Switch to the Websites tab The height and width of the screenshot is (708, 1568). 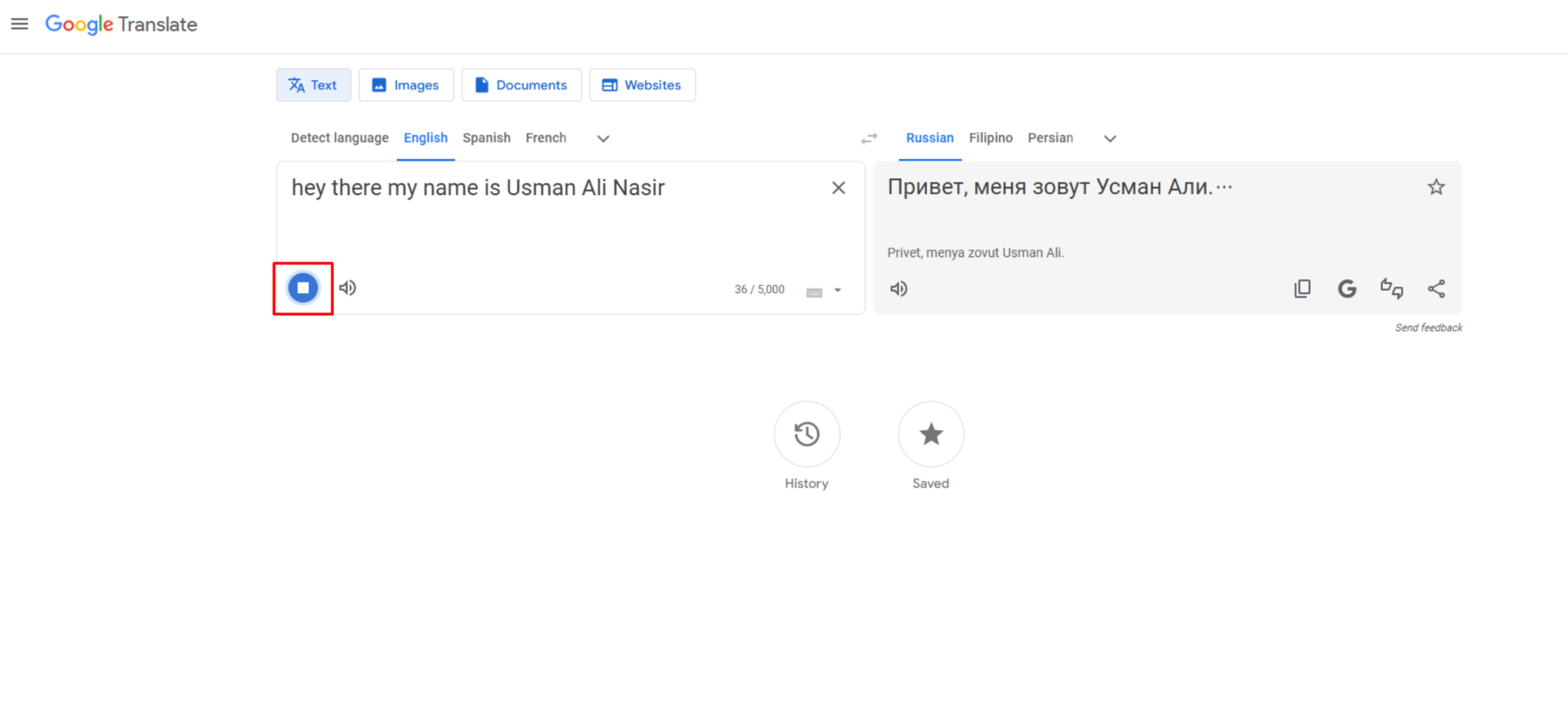point(642,85)
